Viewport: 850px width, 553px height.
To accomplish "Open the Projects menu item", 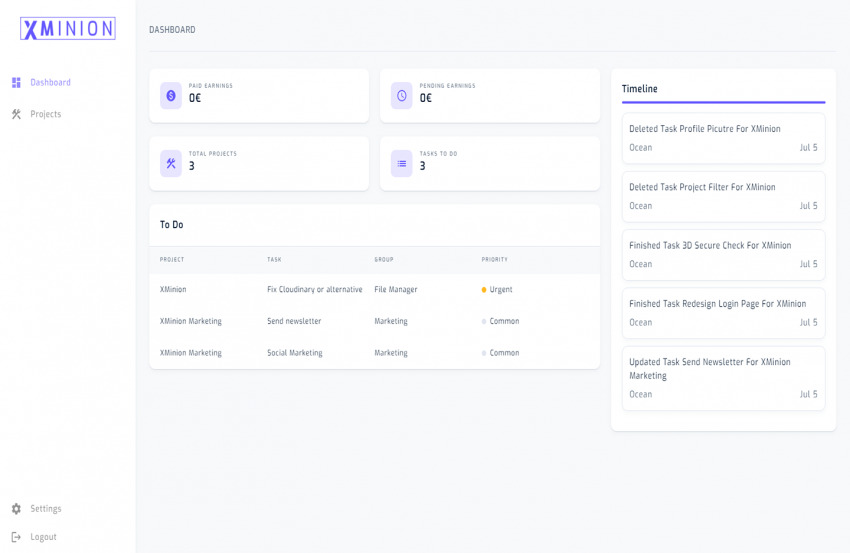I will tap(45, 115).
